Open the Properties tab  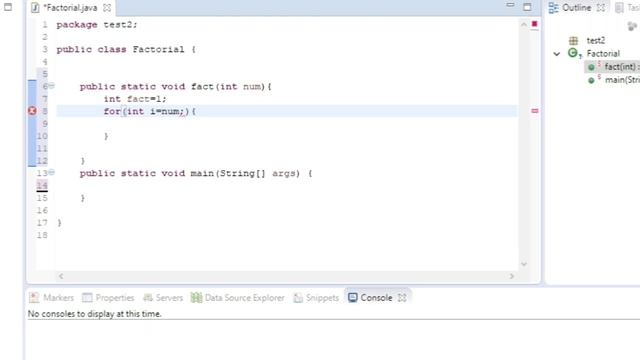point(108,298)
